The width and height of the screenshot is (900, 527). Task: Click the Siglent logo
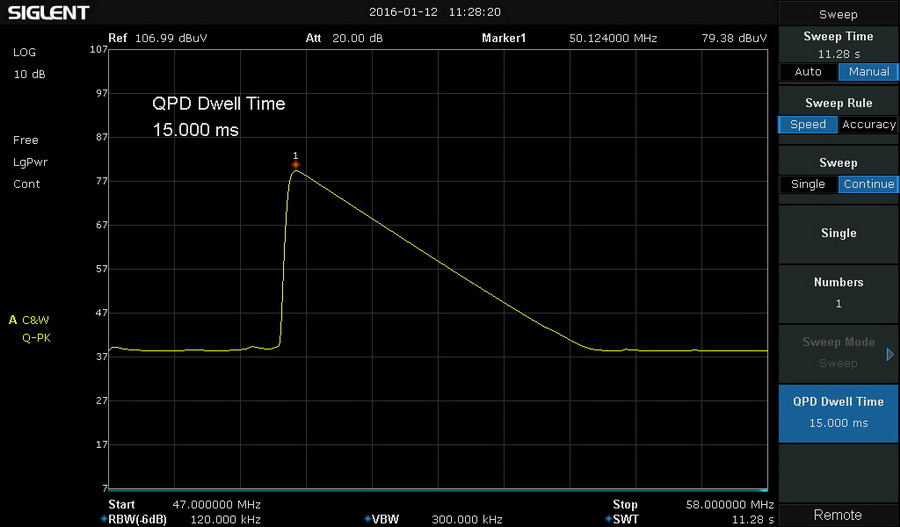pyautogui.click(x=47, y=13)
